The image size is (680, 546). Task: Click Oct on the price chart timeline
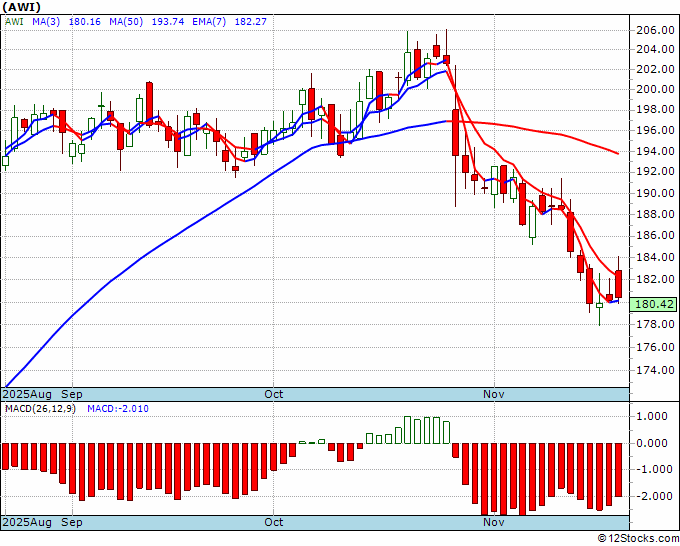pyautogui.click(x=274, y=394)
